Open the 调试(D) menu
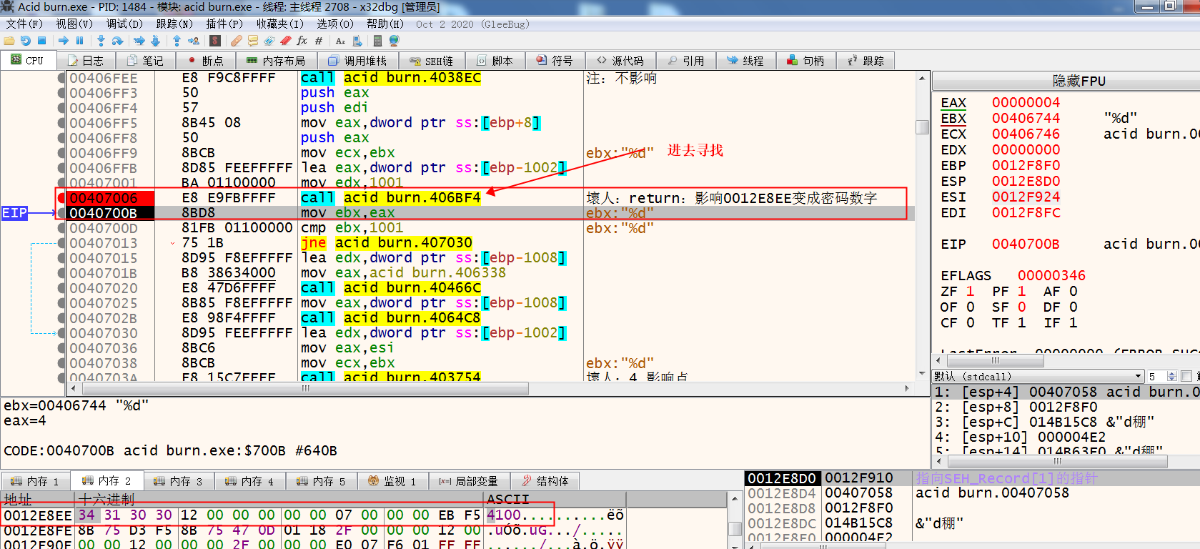The image size is (1200, 549). pos(123,23)
